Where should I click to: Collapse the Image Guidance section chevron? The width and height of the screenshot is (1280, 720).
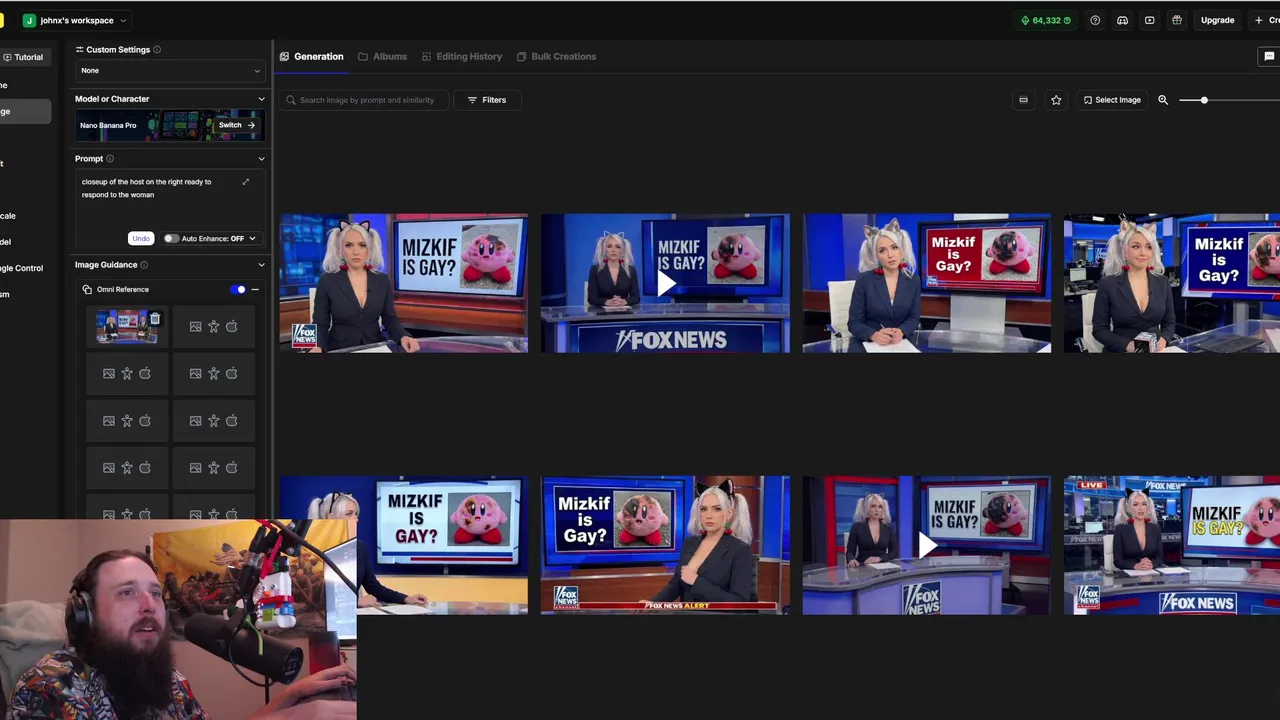pyautogui.click(x=261, y=265)
